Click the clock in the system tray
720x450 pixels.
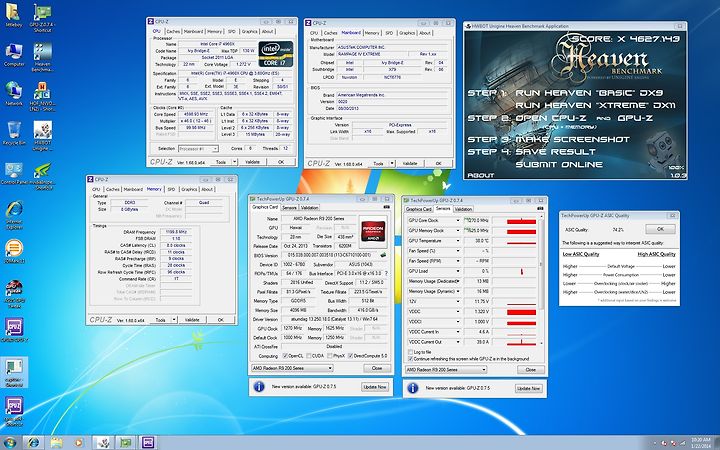click(x=701, y=443)
